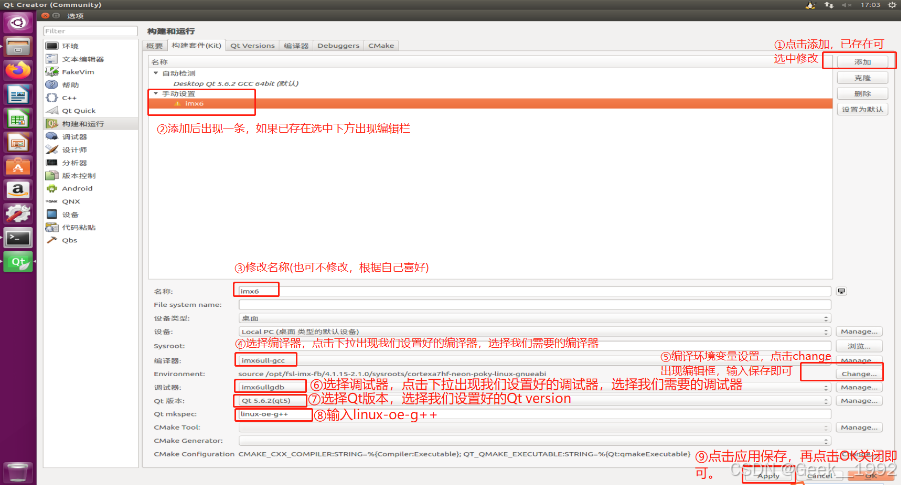Click the 设置为默认 button
This screenshot has width=901, height=485.
click(863, 109)
